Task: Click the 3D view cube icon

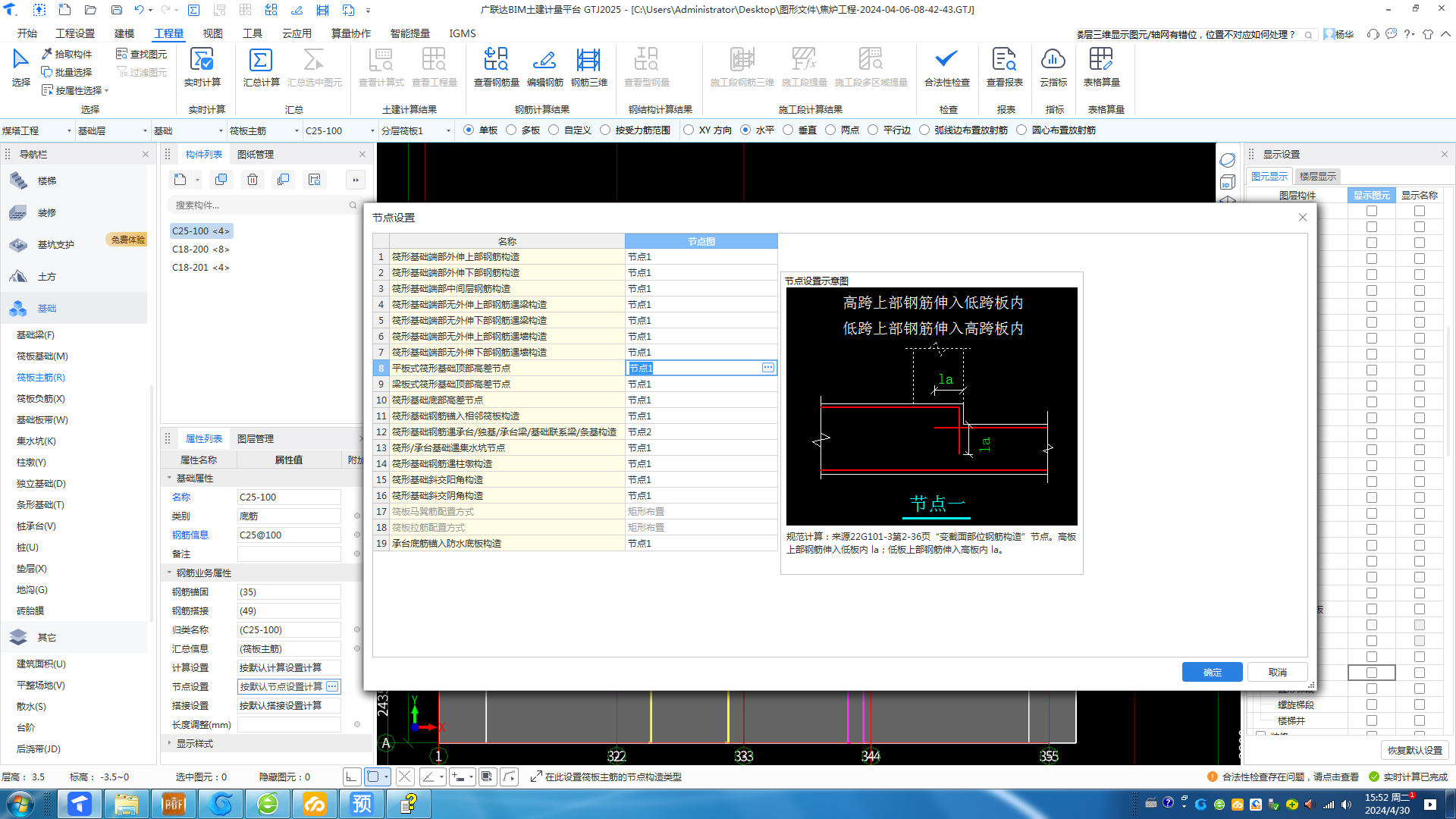Action: tap(1227, 183)
